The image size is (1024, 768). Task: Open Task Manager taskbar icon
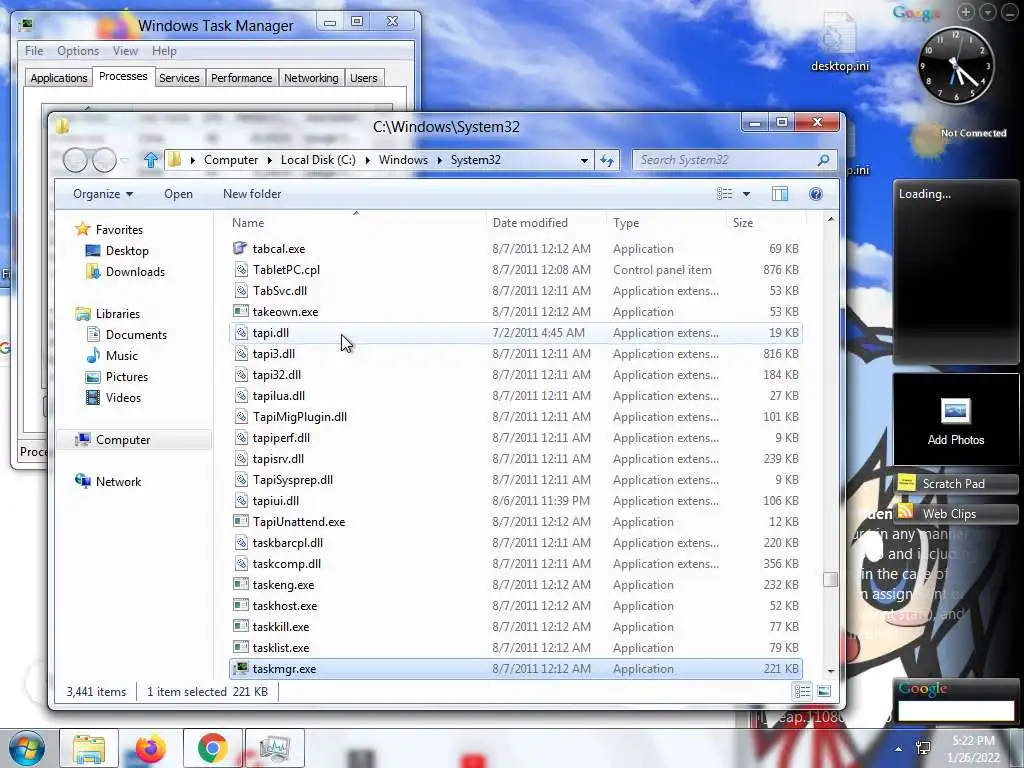[274, 748]
